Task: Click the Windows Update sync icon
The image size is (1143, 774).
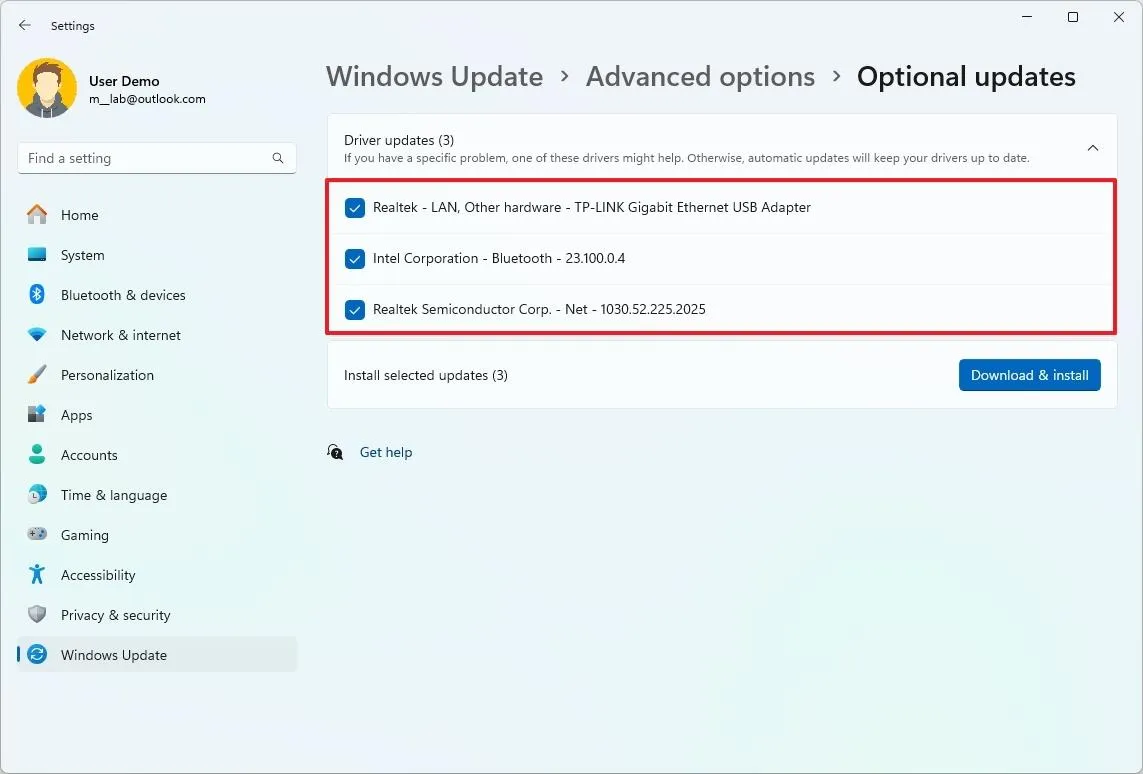Action: [37, 654]
